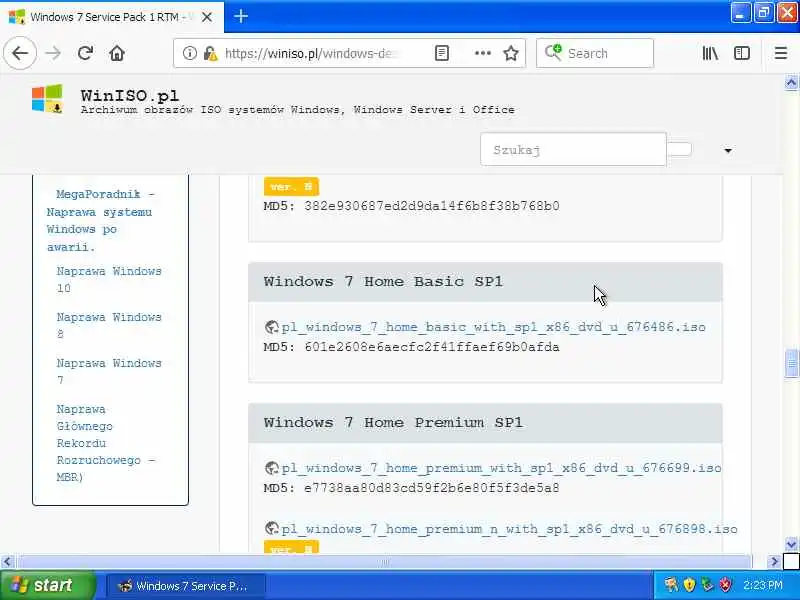Reload the current page

[x=85, y=53]
